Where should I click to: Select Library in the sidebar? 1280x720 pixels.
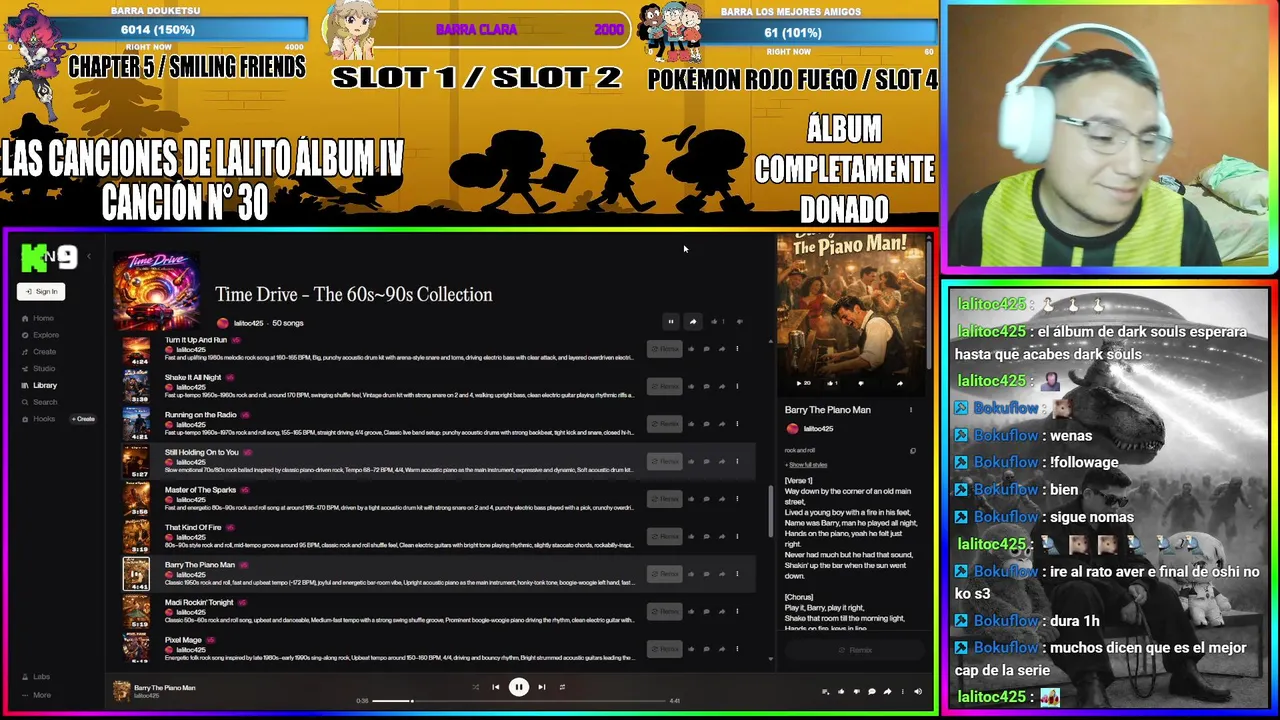point(39,385)
